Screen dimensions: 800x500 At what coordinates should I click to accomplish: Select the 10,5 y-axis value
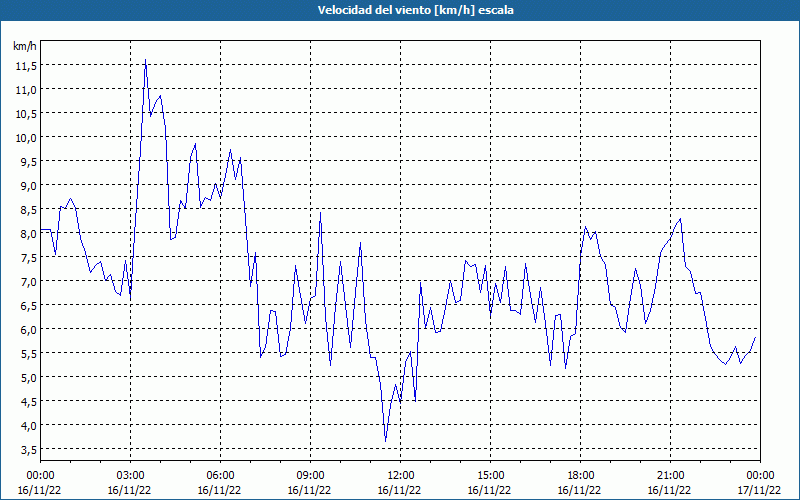pos(26,113)
